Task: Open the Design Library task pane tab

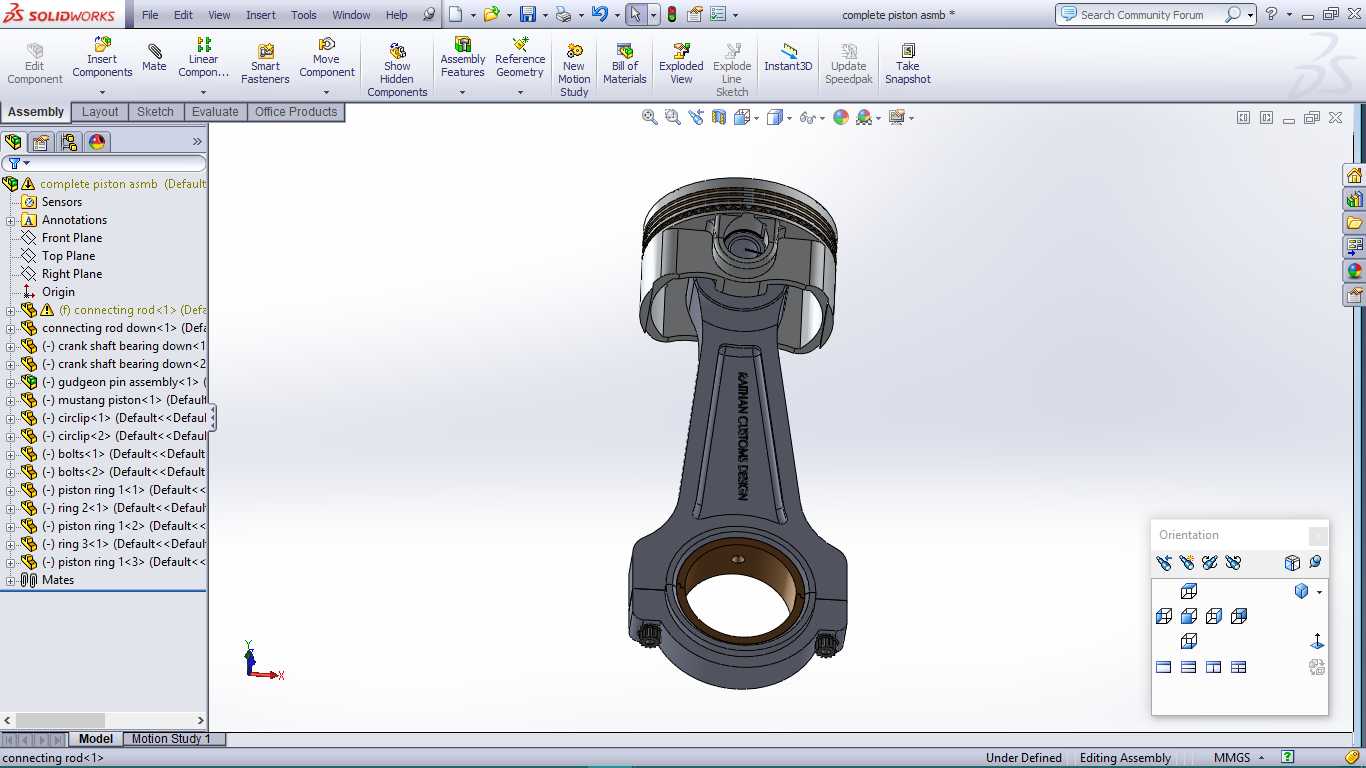Action: [1355, 199]
